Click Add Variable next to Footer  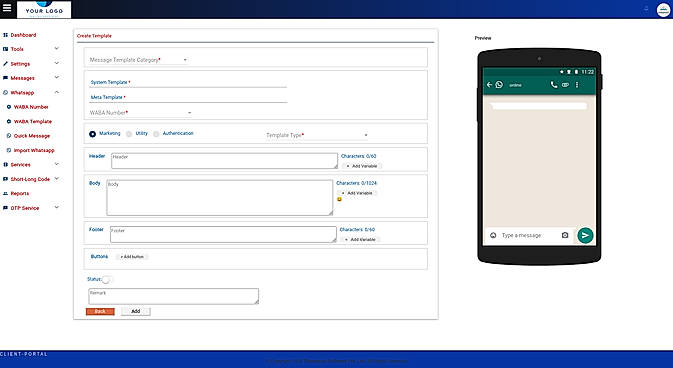coord(360,240)
